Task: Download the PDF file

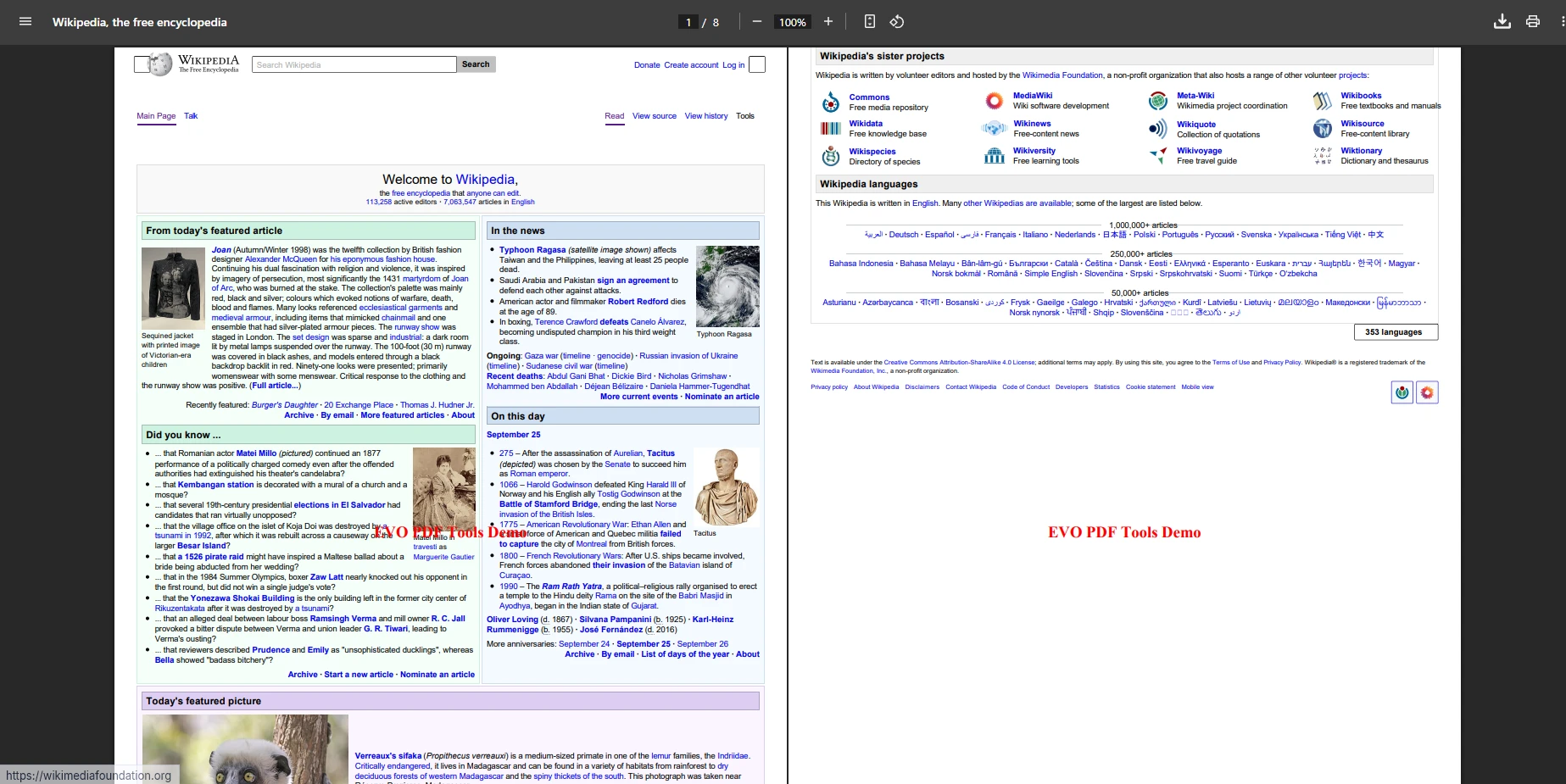Action: coord(1502,22)
